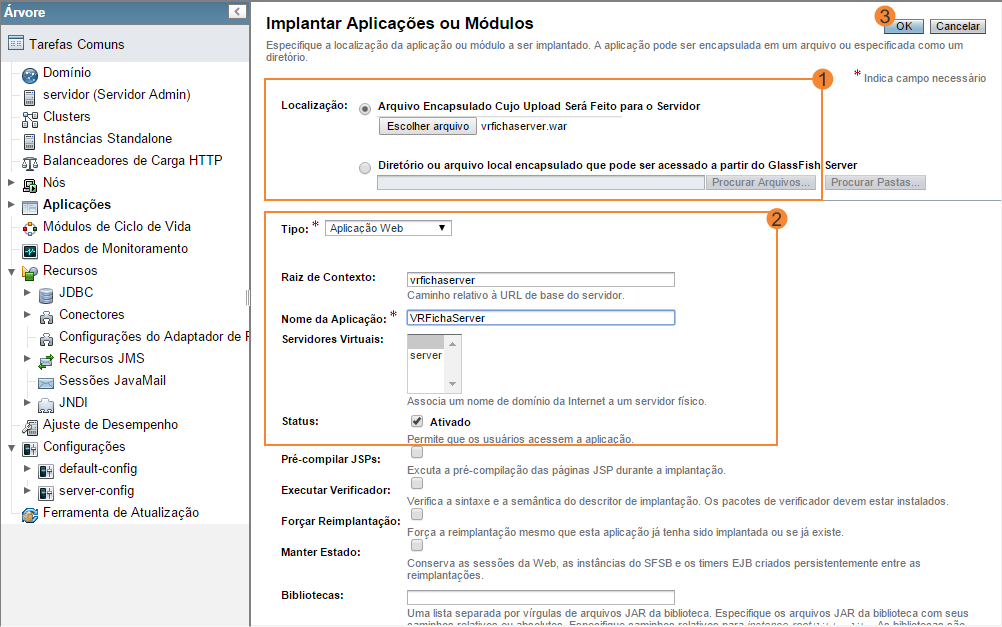
Task: Click the Configurações do Adaptador icon
Action: [46, 339]
